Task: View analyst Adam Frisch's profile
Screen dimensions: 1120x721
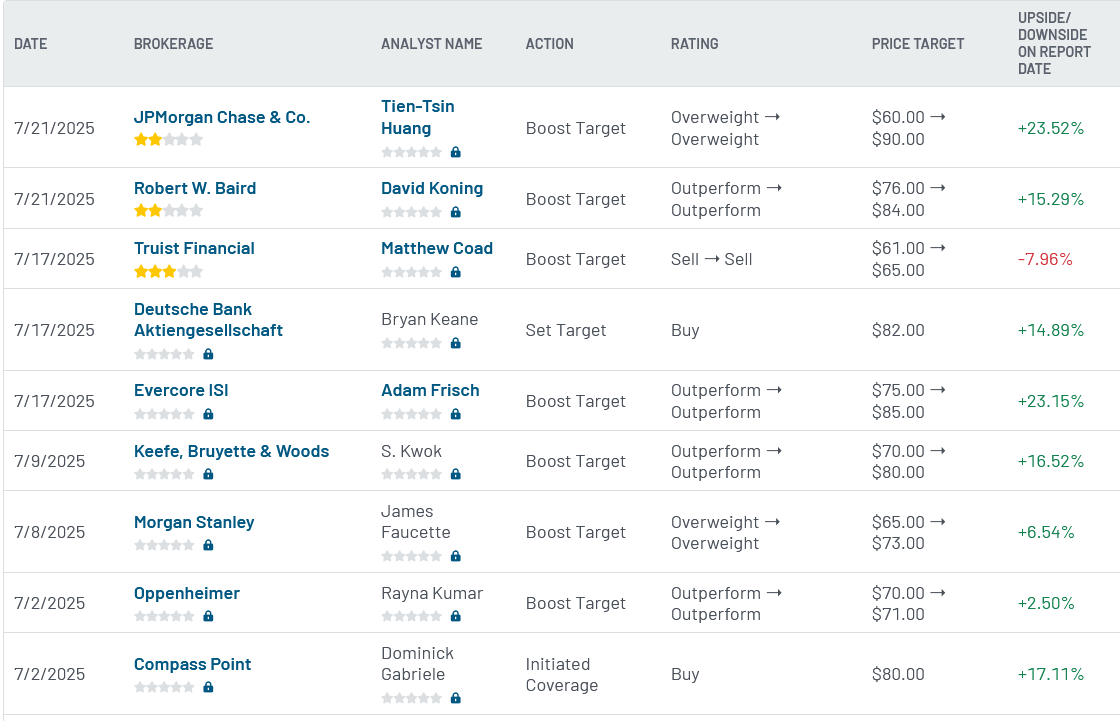Action: (430, 390)
